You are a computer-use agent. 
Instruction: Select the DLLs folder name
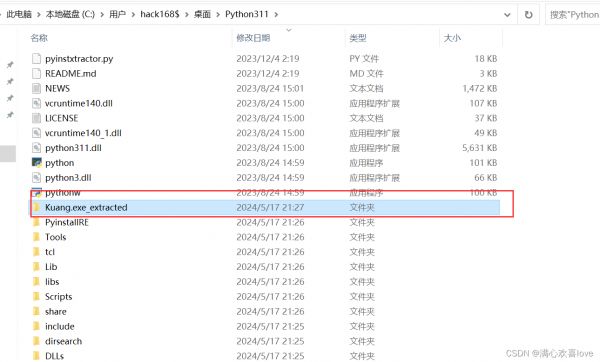tap(54, 356)
